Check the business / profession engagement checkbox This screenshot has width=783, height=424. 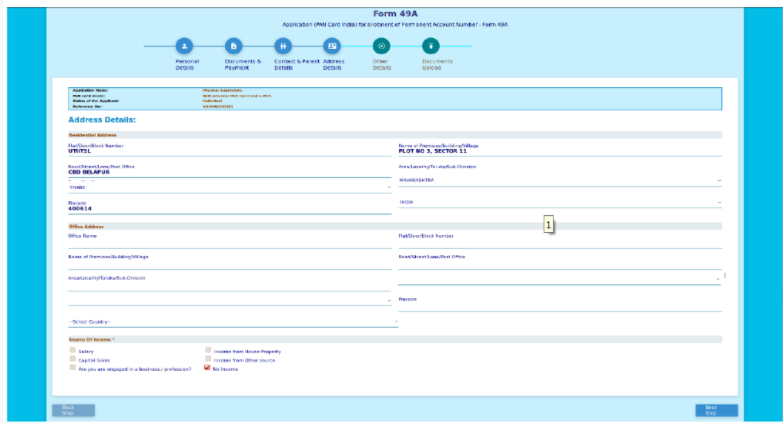(73, 367)
